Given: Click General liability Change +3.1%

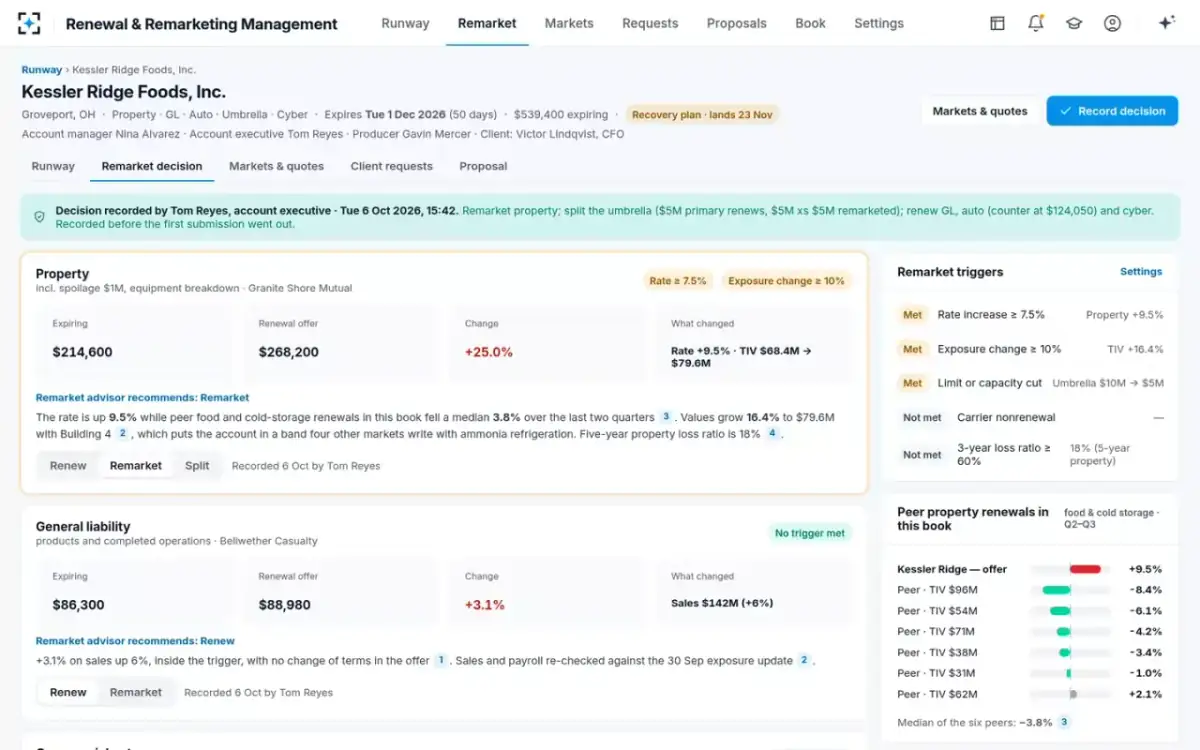Looking at the screenshot, I should 485,605.
